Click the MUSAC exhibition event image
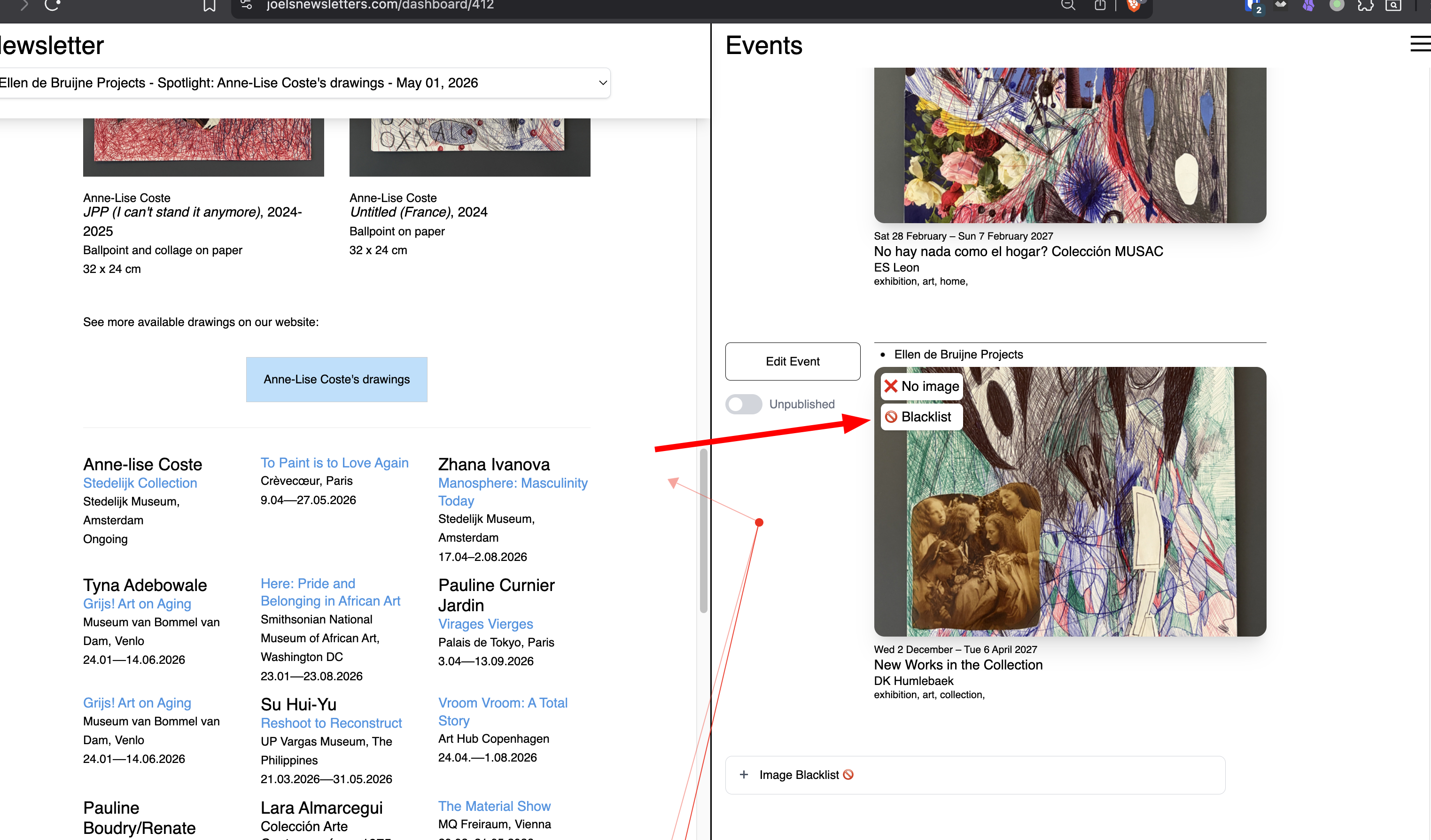This screenshot has width=1431, height=840. click(x=1070, y=145)
